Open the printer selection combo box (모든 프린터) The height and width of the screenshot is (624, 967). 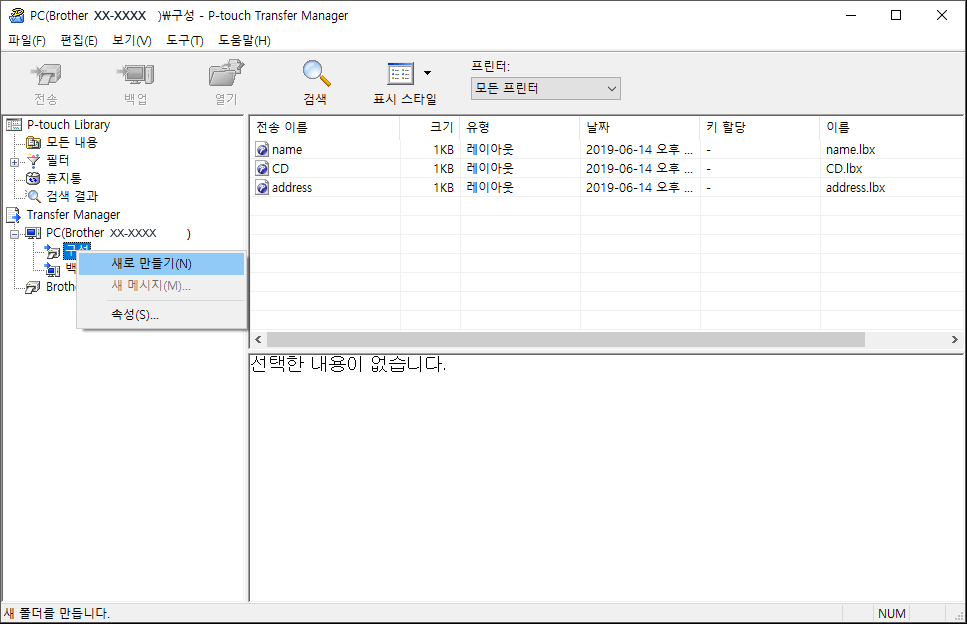(545, 88)
